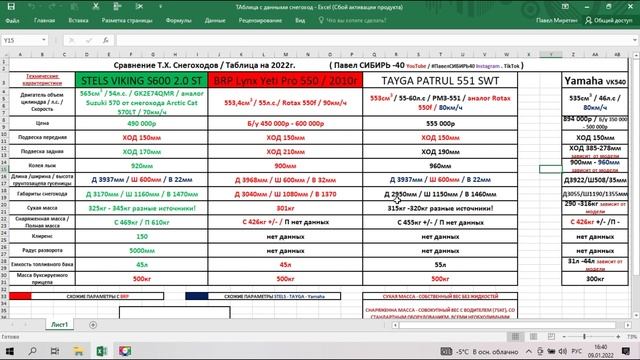
Task: Open the Вид ribbon tab
Action: pos(300,20)
